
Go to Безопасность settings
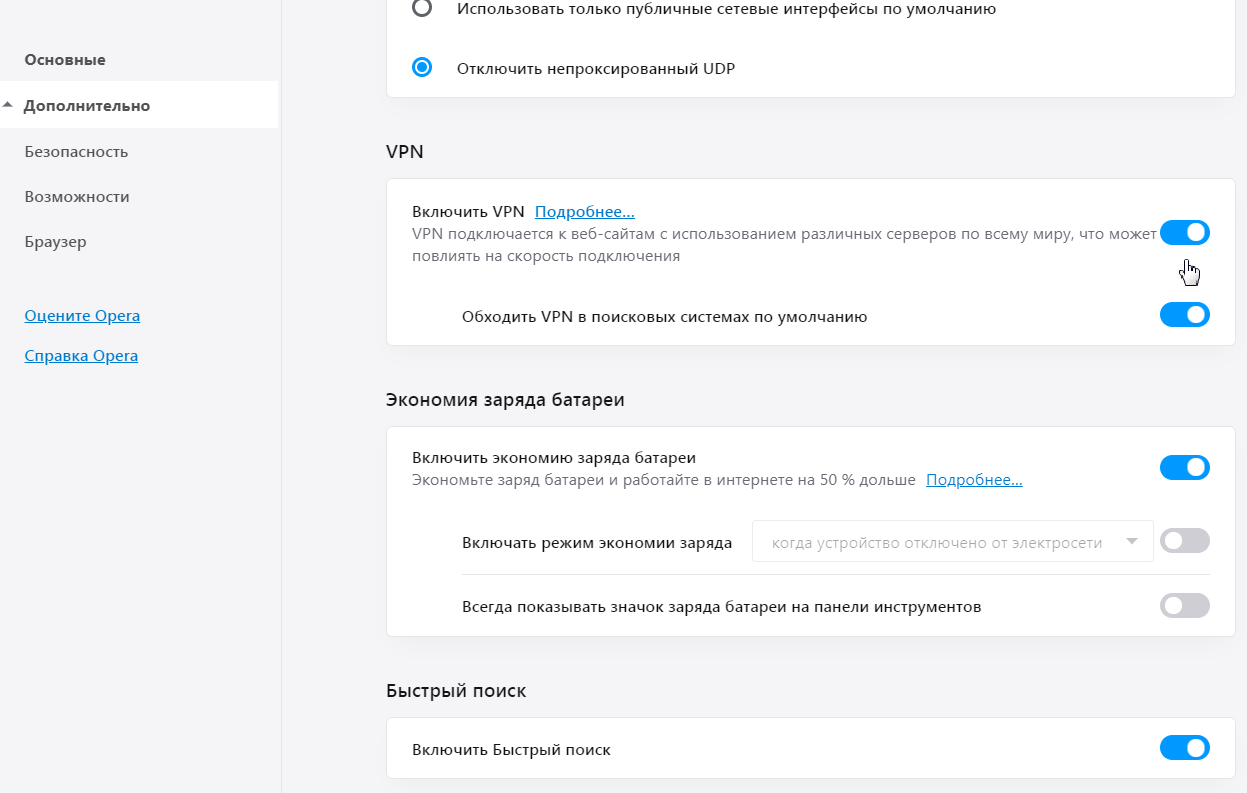pyautogui.click(x=76, y=152)
